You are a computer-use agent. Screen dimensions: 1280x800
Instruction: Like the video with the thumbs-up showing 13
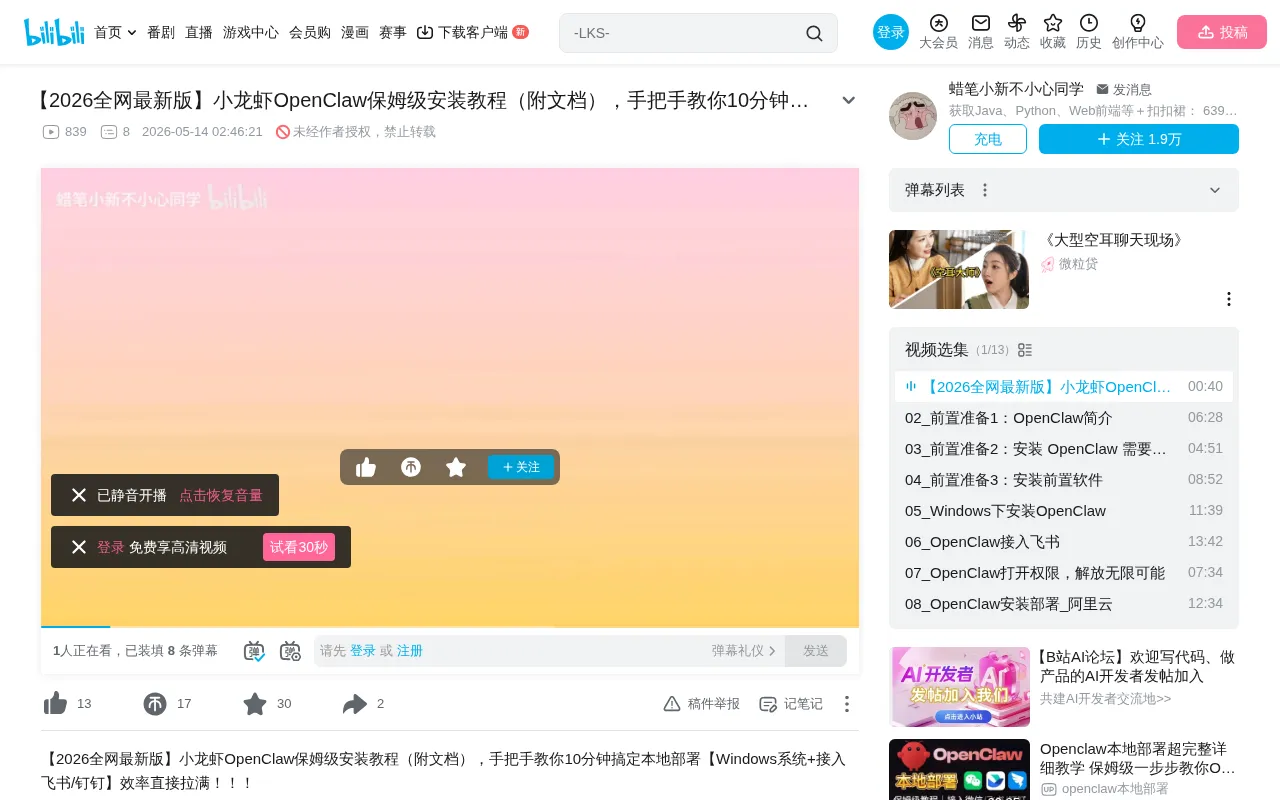pos(56,704)
